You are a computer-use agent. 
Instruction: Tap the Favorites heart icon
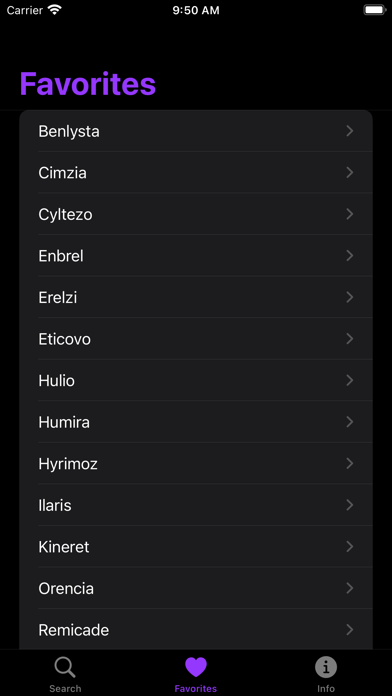[x=196, y=667]
